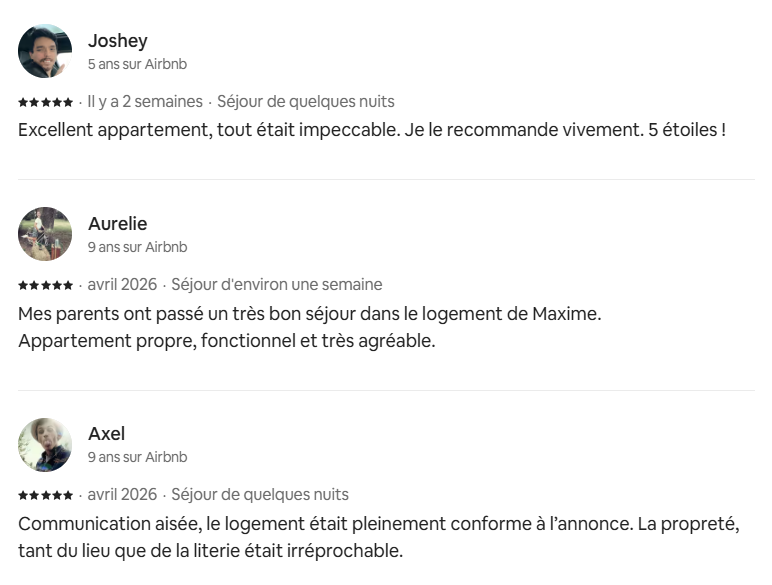Click Joshey's 'Excellent appartement' review text
The width and height of the screenshot is (772, 585).
pos(372,130)
